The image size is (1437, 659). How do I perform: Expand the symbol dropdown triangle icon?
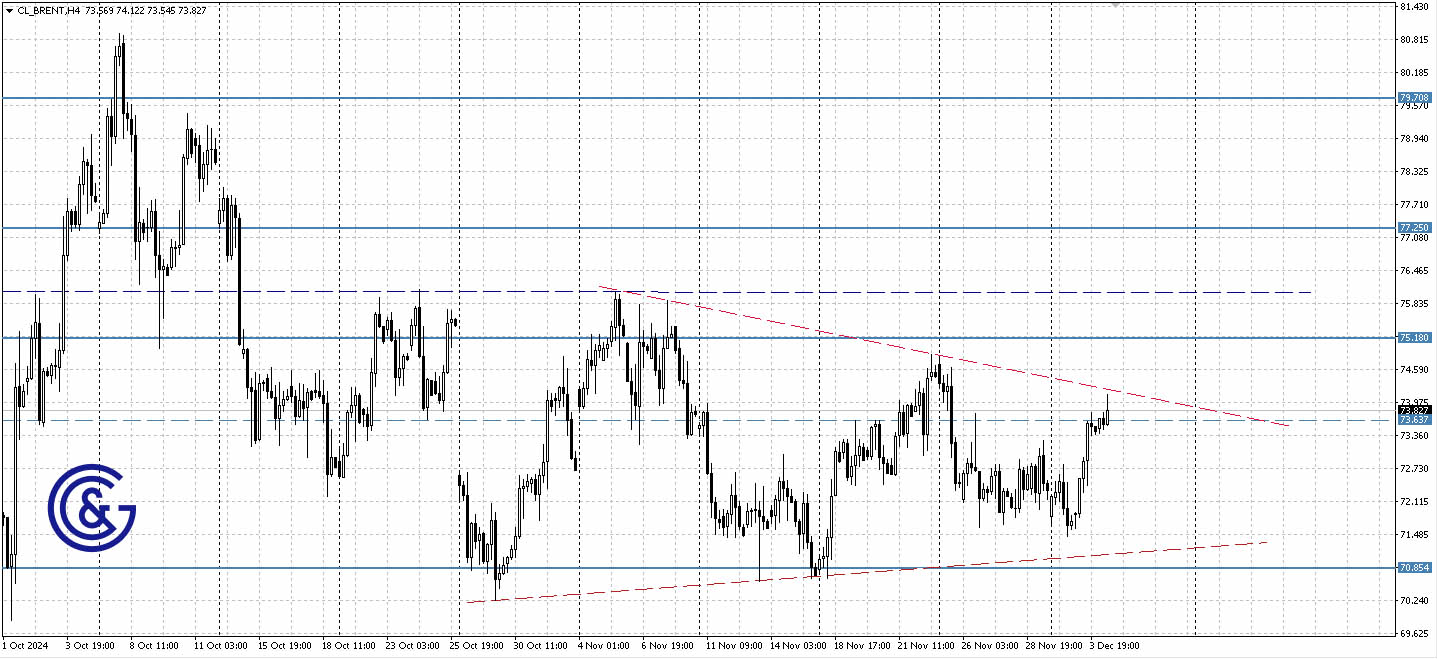click(x=9, y=8)
